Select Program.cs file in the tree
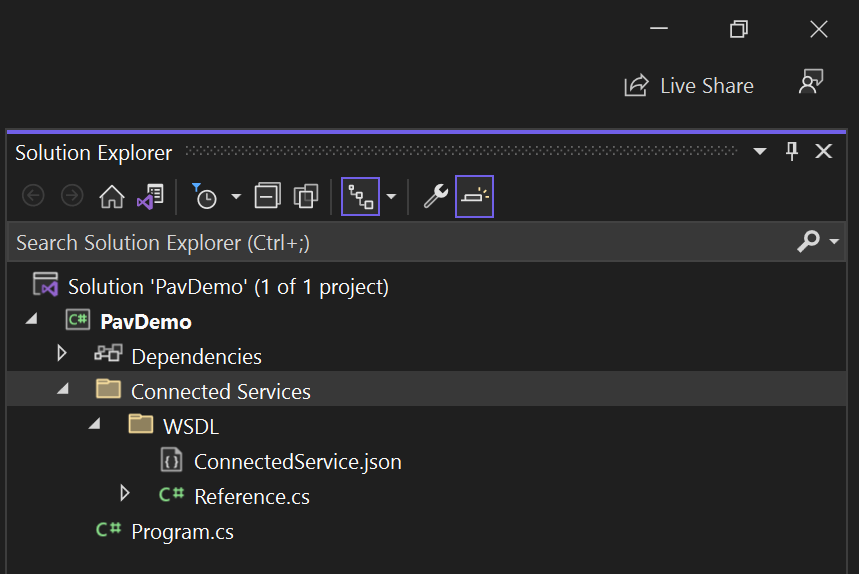The height and width of the screenshot is (574, 859). pos(182,532)
